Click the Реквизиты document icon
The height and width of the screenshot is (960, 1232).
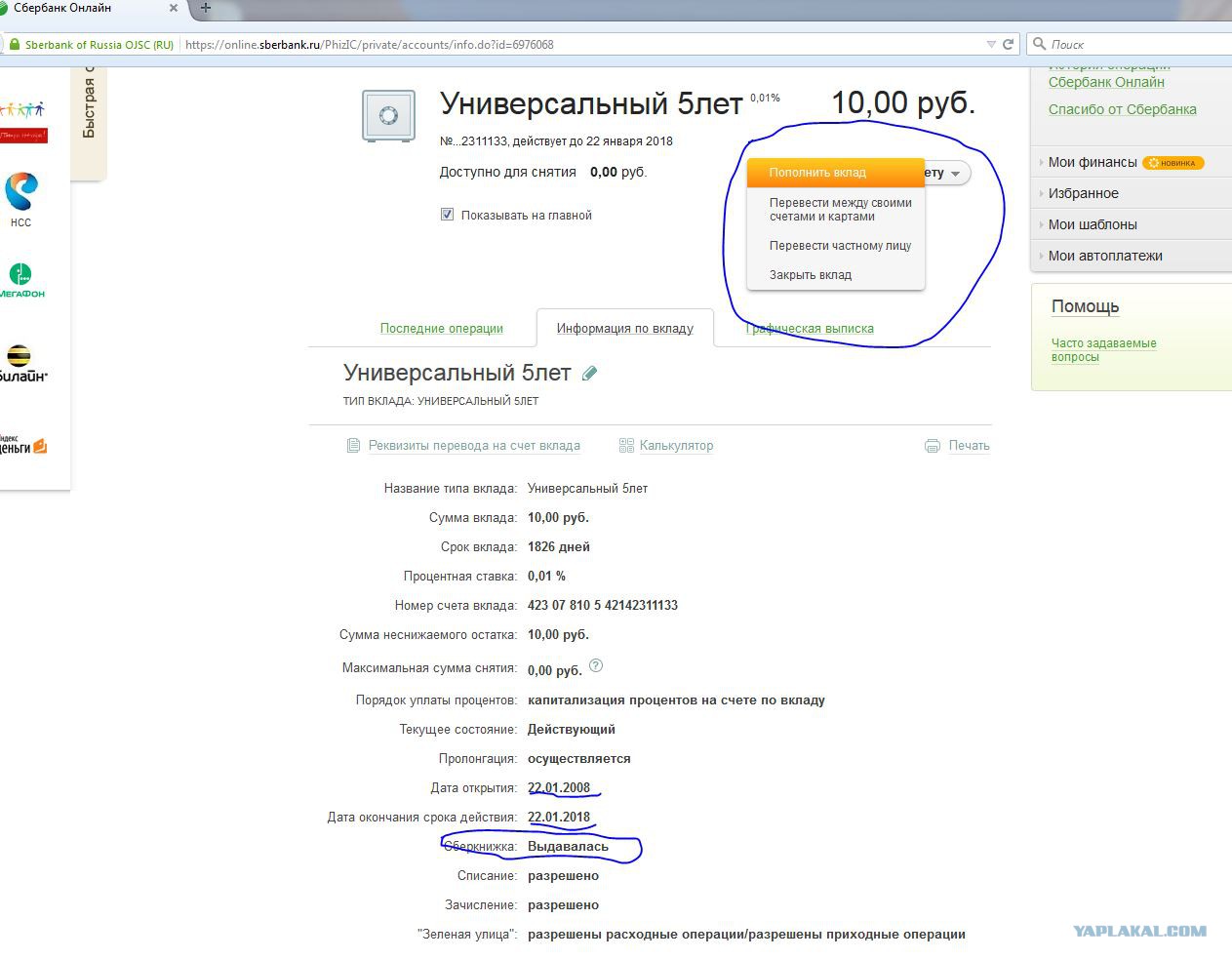pos(353,446)
